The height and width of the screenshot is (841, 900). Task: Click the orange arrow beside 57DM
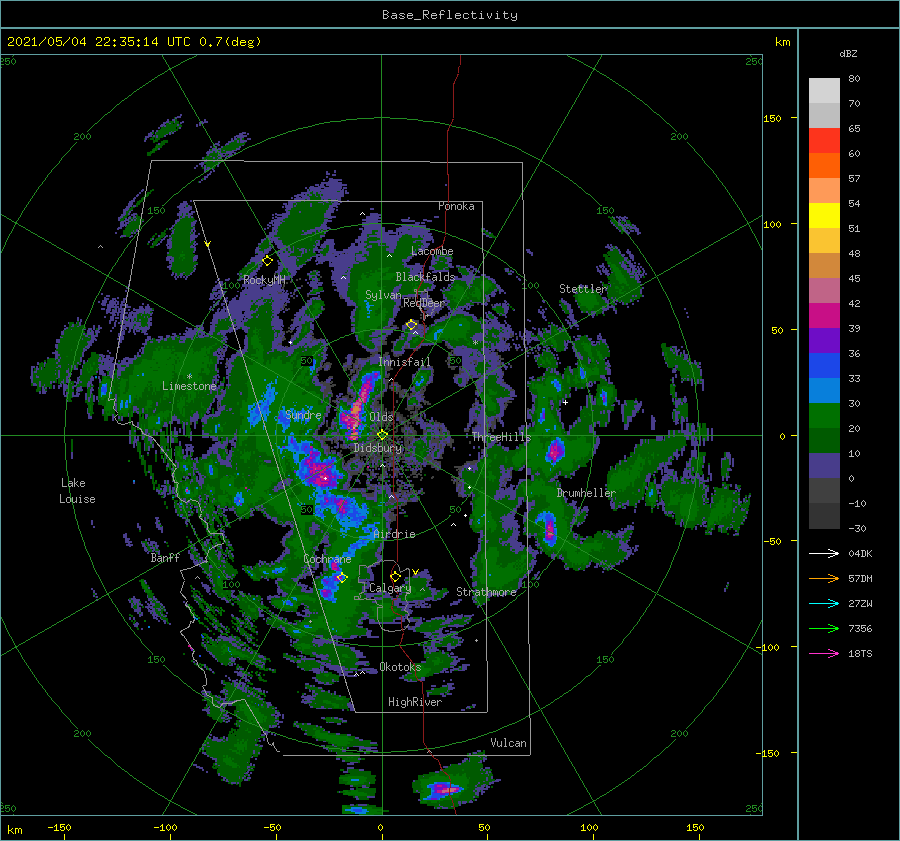point(824,579)
